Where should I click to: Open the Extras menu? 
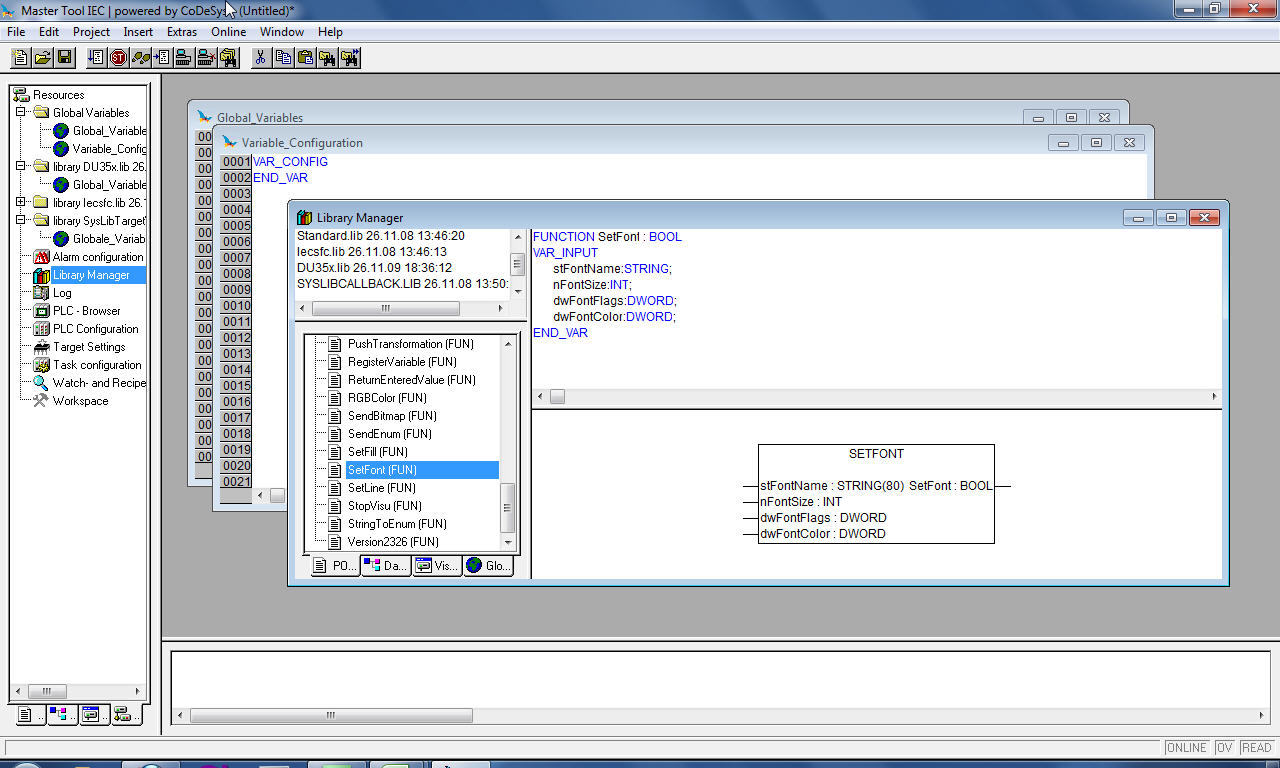tap(182, 32)
